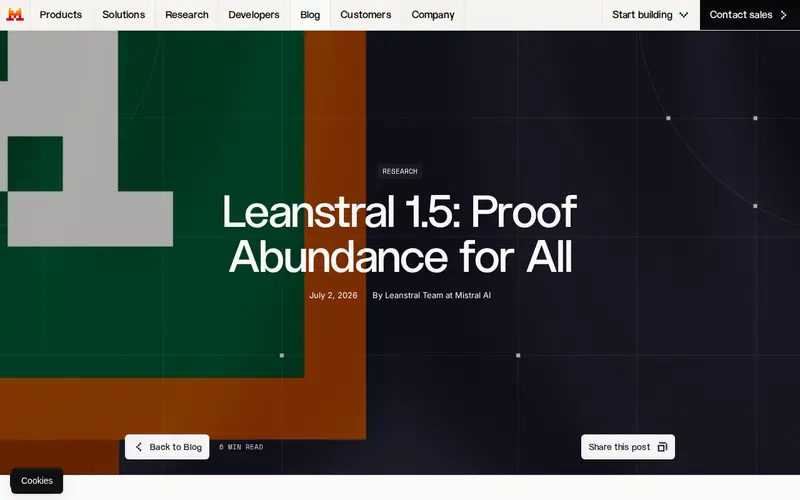Click the Share this post button
The image size is (800, 500).
[628, 447]
